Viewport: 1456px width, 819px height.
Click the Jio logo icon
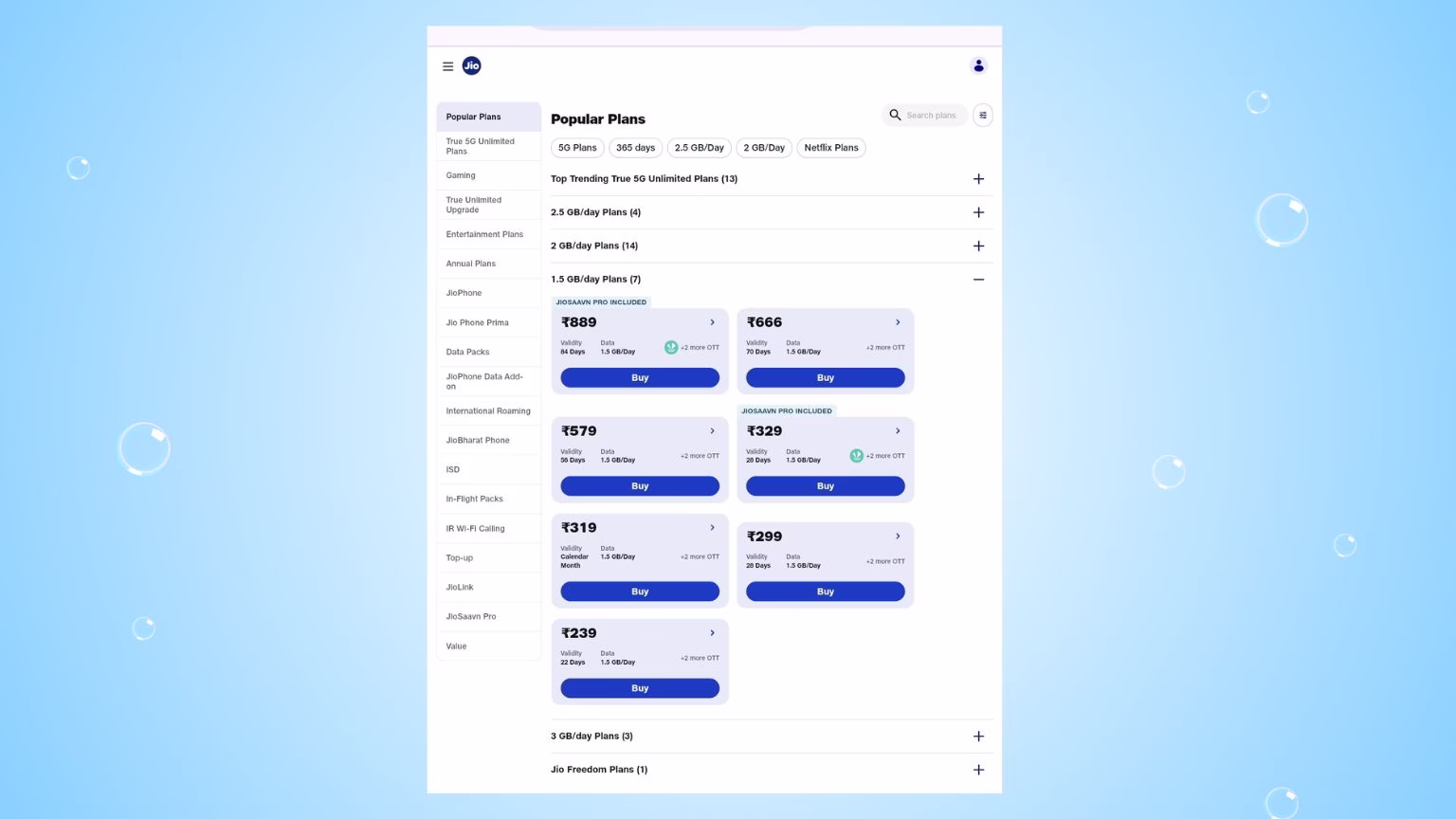[471, 65]
